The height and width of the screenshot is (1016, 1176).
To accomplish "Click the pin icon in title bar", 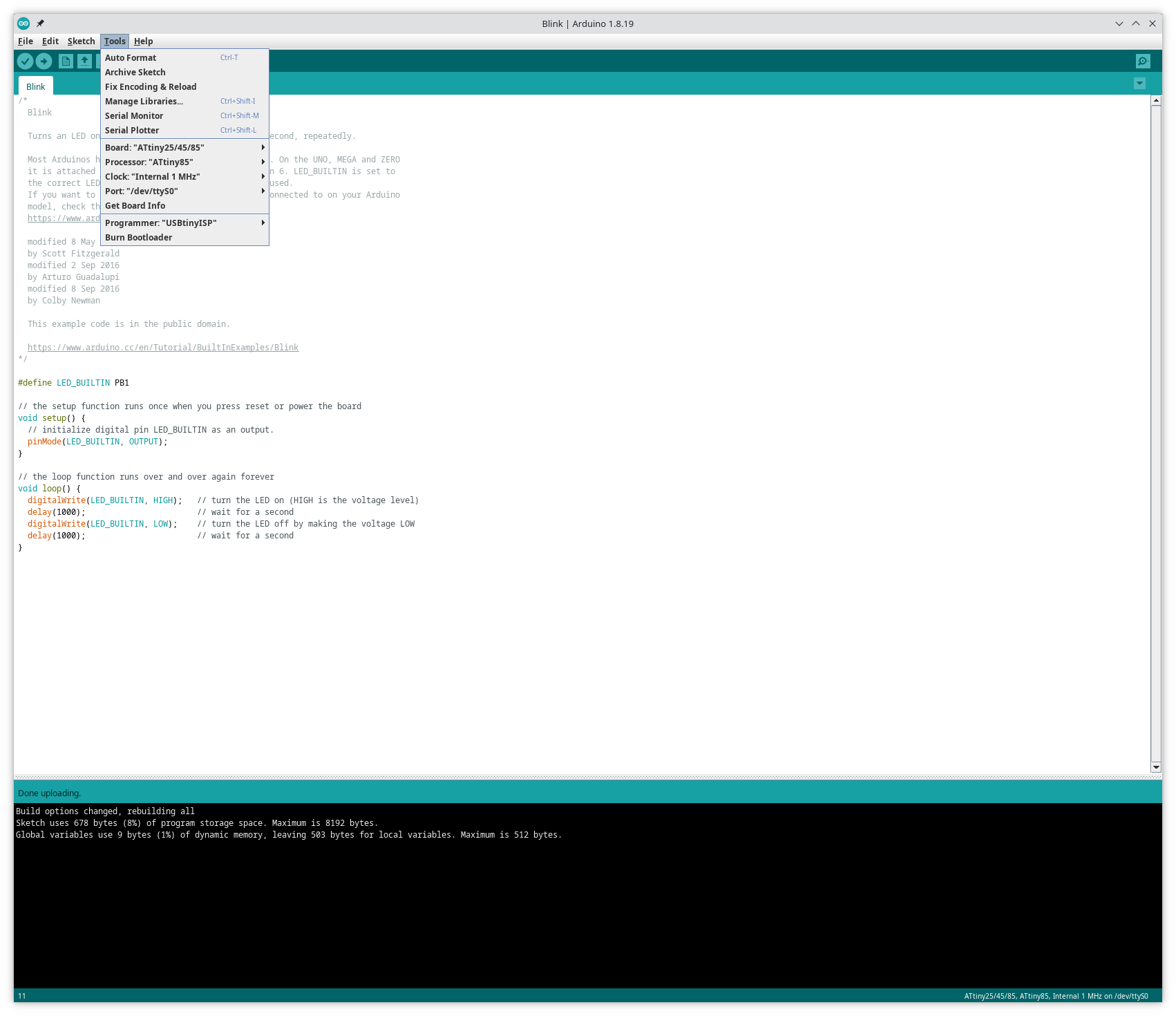I will (40, 23).
